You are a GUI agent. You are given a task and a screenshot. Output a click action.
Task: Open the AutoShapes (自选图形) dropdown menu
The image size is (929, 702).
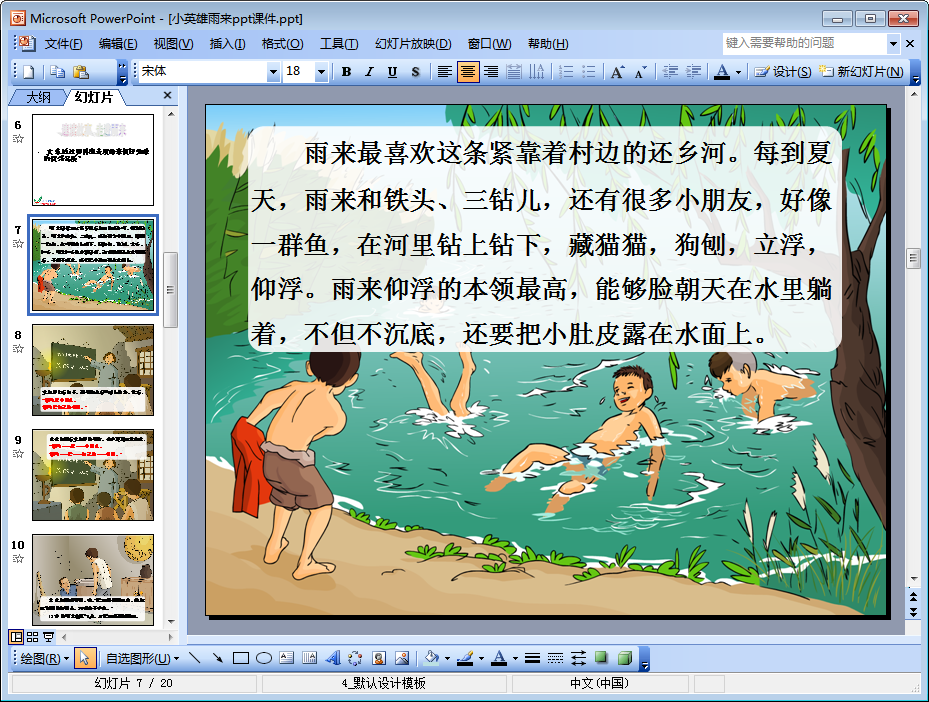[142, 658]
